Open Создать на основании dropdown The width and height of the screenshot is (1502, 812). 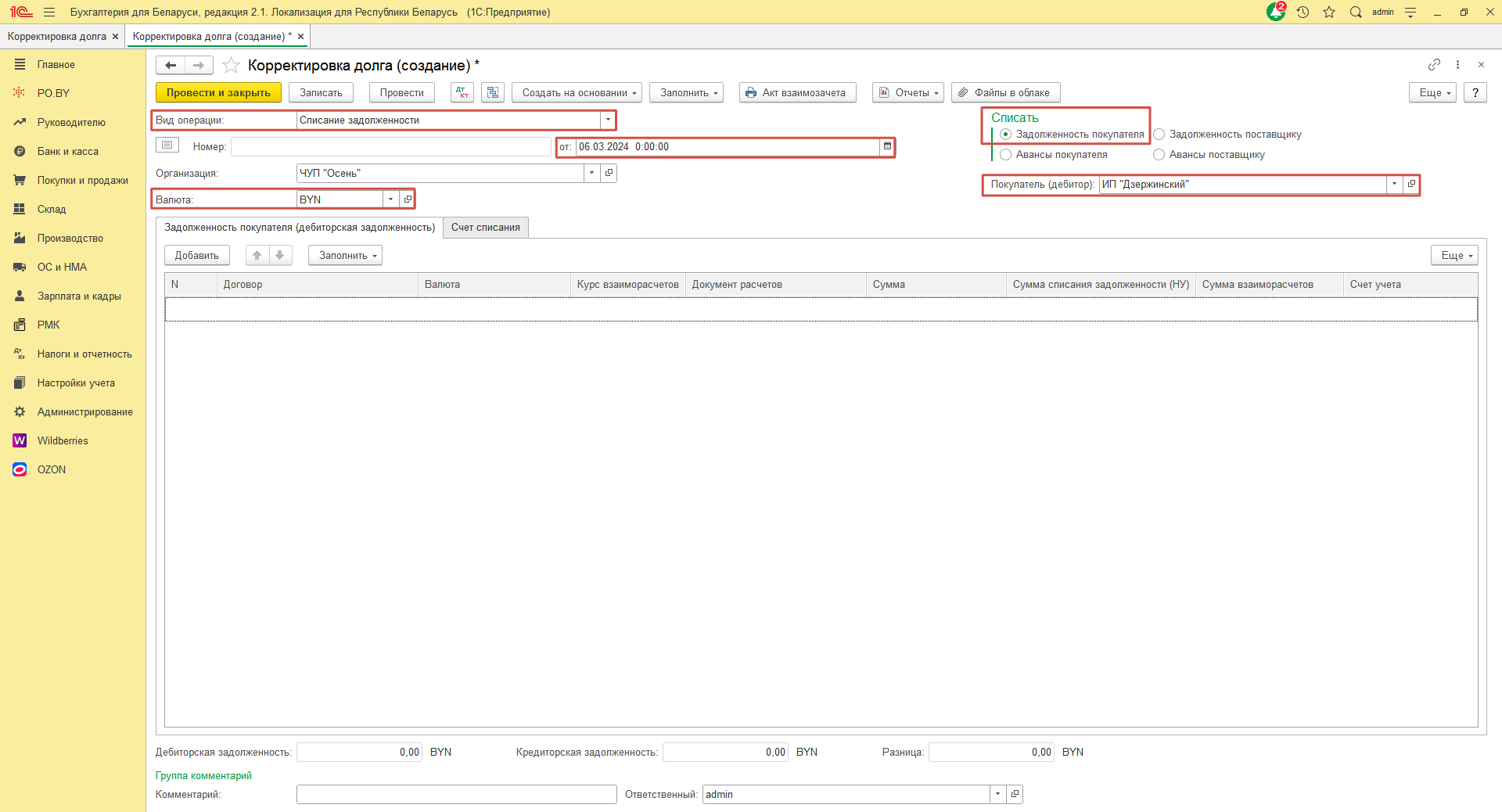coord(577,92)
